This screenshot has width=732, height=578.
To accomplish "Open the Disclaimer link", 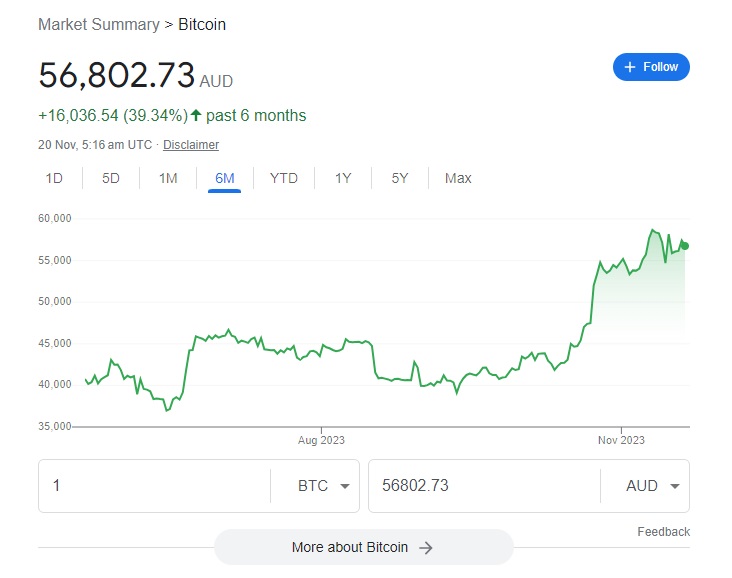I will pyautogui.click(x=190, y=145).
